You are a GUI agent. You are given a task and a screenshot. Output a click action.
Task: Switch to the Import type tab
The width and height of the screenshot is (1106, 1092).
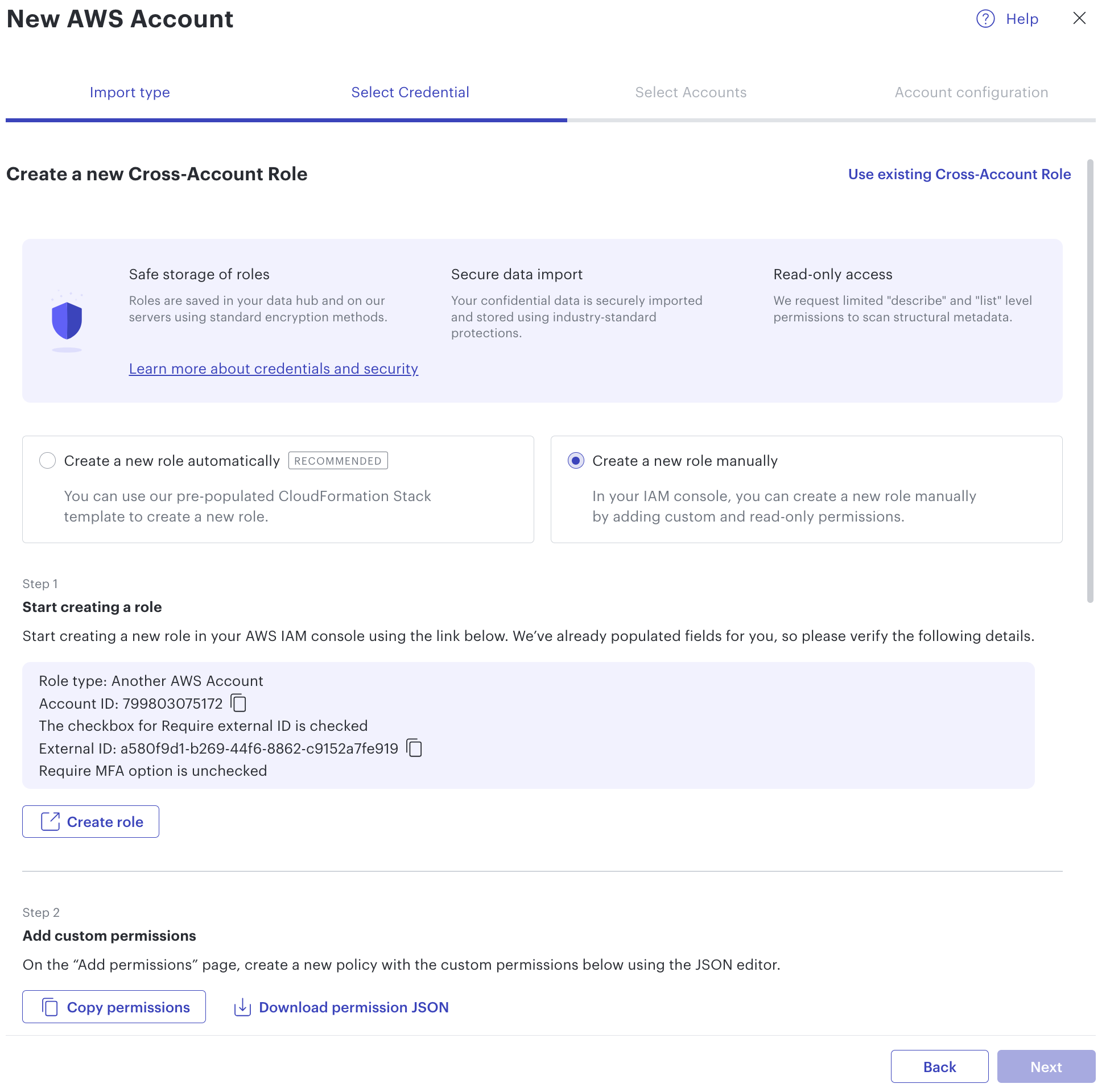(x=129, y=92)
